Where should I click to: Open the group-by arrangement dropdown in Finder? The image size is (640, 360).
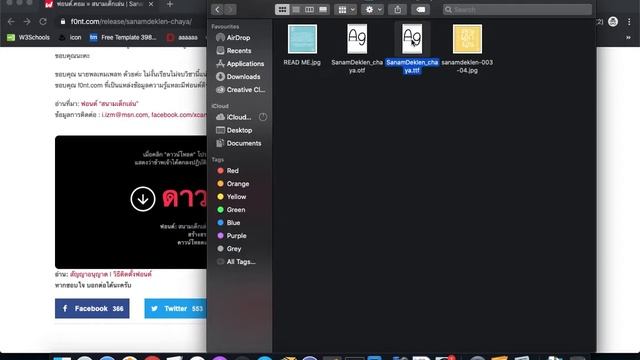[x=347, y=9]
